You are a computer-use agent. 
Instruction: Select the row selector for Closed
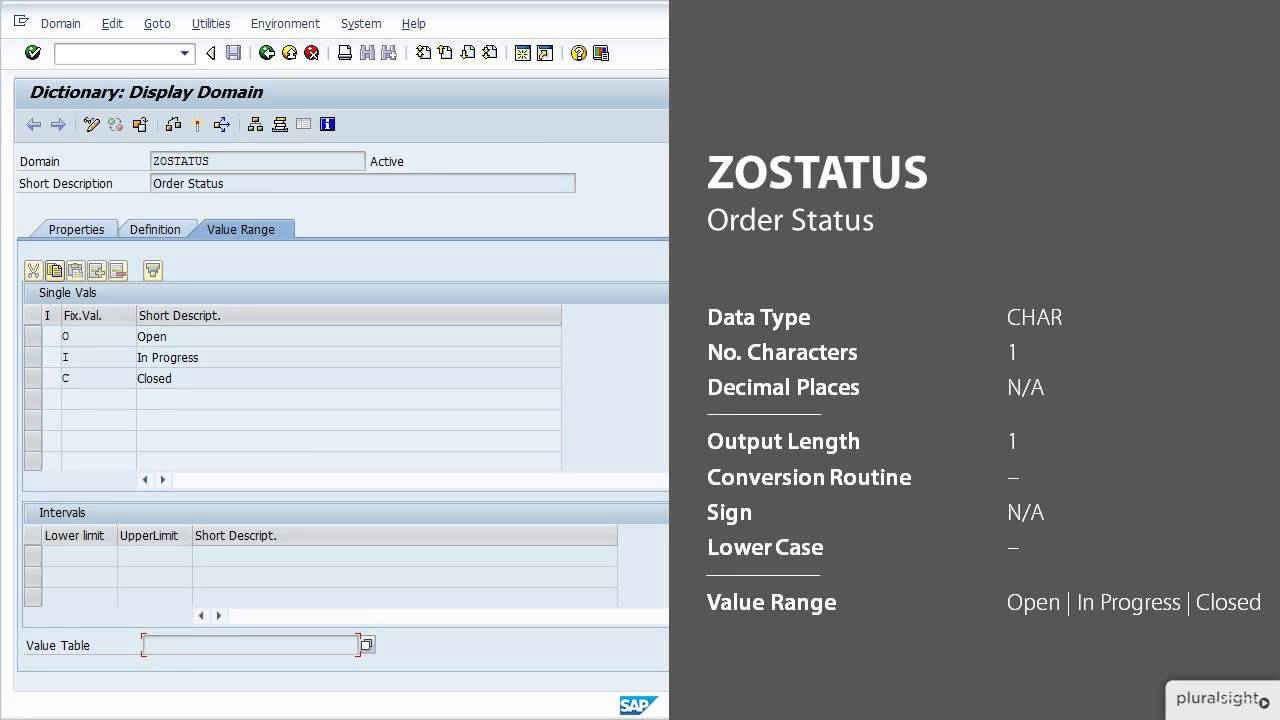[x=33, y=378]
